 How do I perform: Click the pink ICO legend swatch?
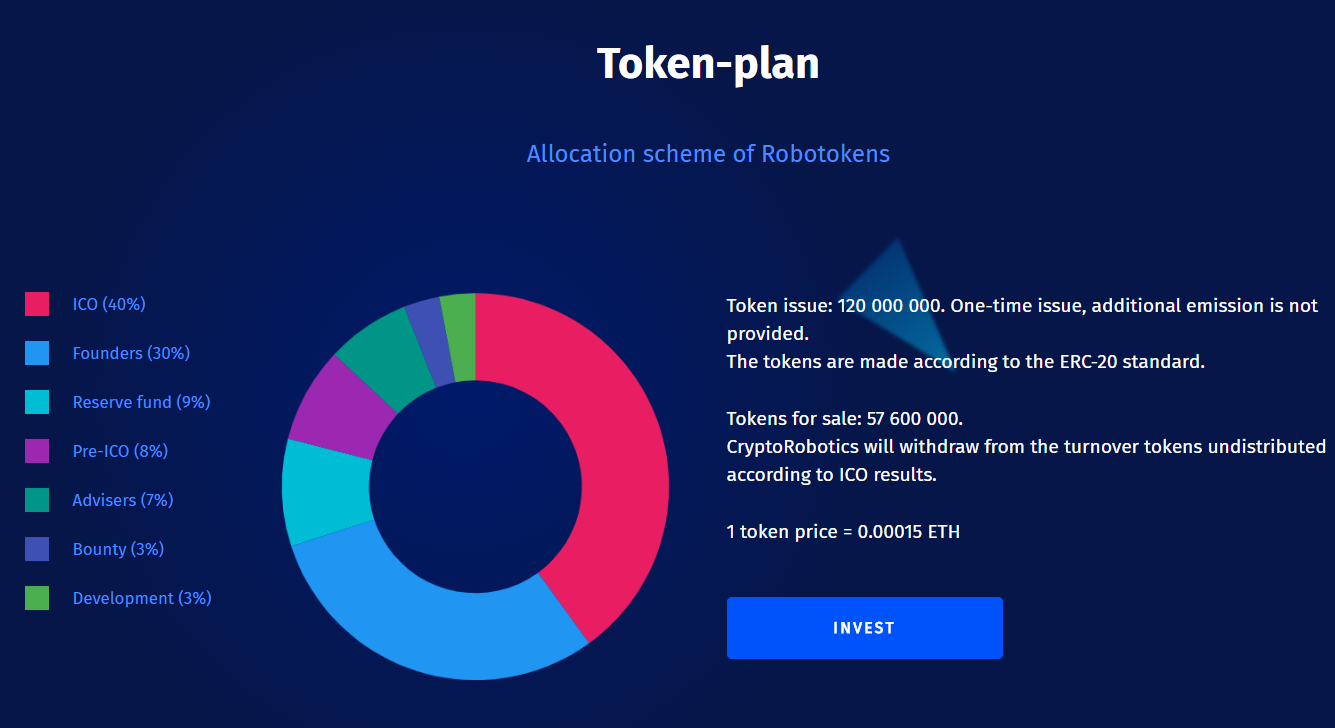[37, 304]
